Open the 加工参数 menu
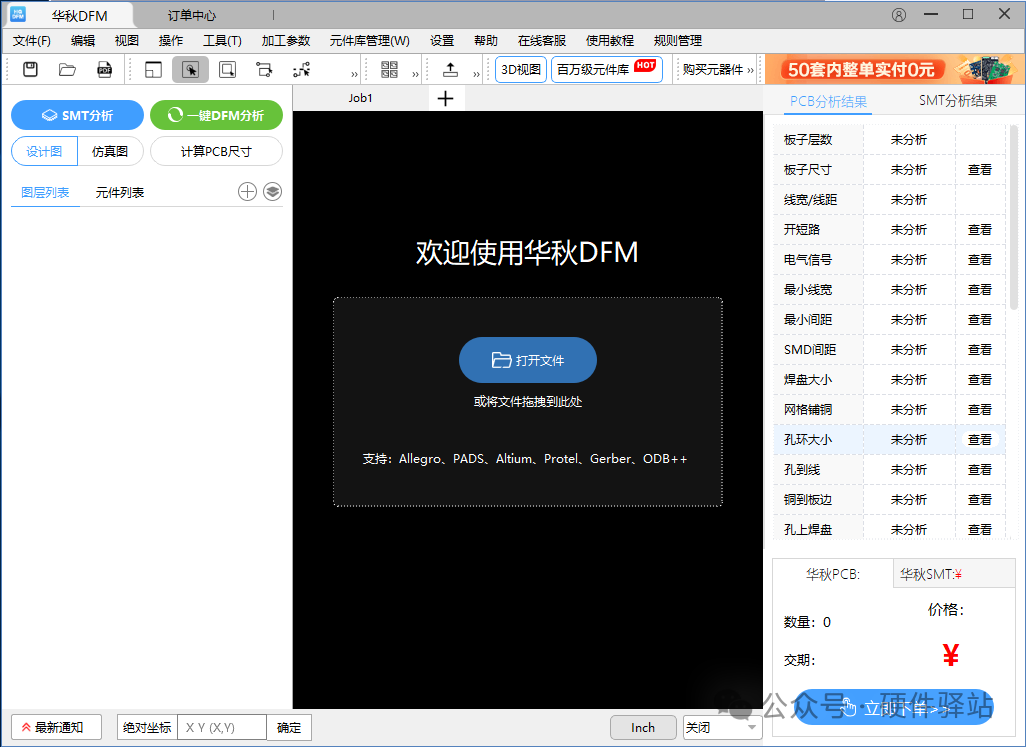This screenshot has height=747, width=1026. pyautogui.click(x=285, y=41)
